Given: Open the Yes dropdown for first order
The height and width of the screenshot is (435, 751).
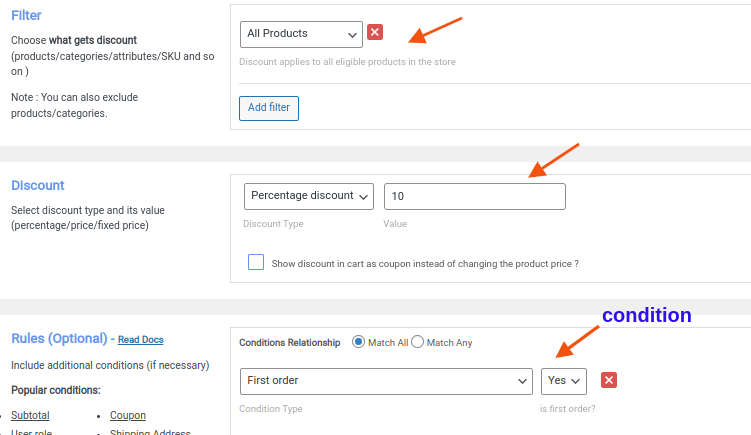Looking at the screenshot, I should [x=564, y=381].
